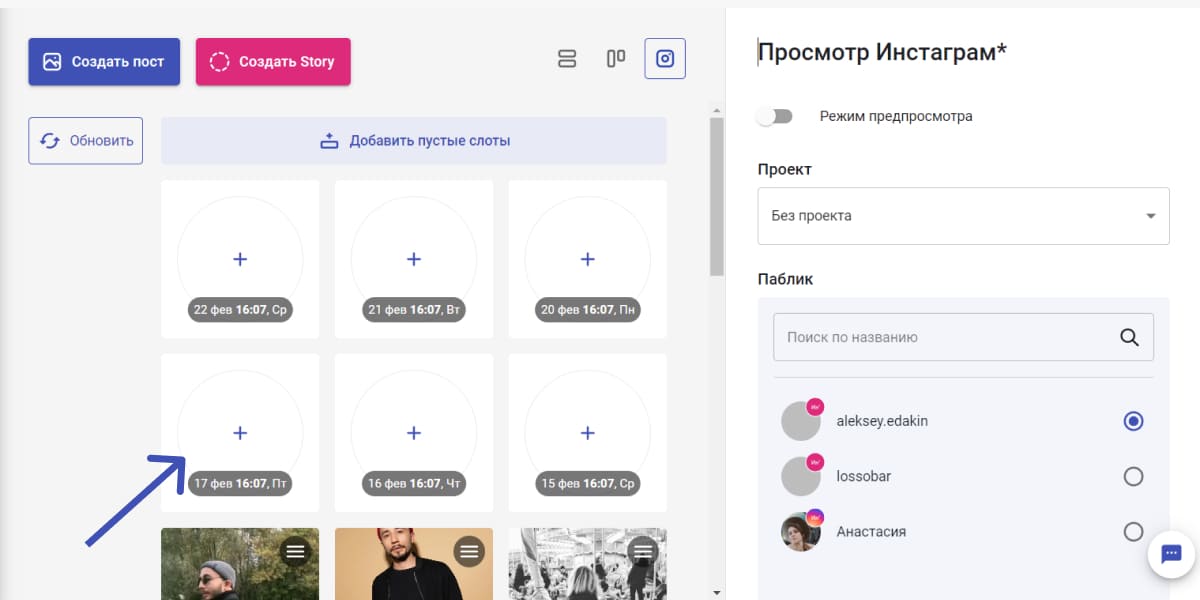
Task: Click Добавить пустые слоты
Action: 414,141
